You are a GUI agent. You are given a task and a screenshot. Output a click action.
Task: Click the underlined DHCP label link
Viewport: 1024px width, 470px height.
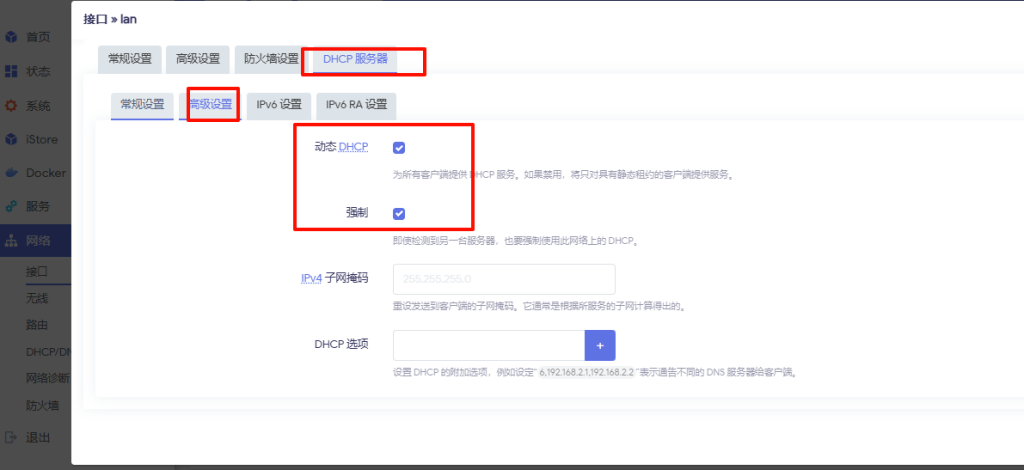[353, 148]
